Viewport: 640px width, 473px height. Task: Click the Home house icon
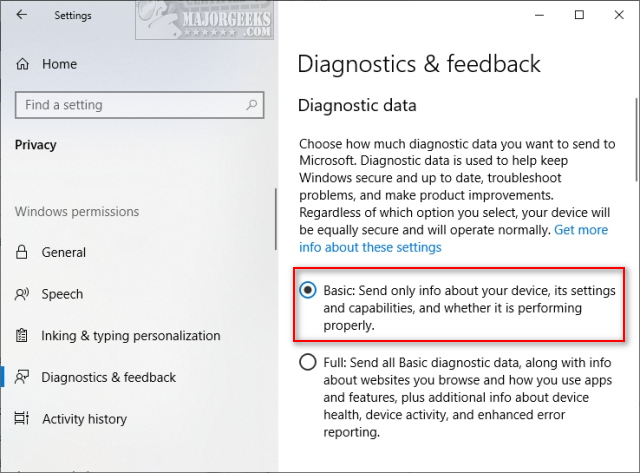click(x=22, y=64)
